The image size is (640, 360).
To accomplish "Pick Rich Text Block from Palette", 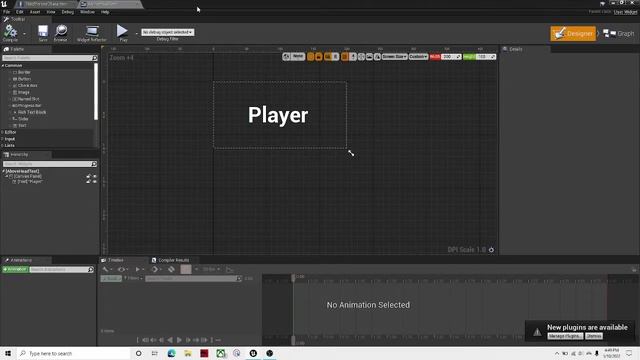I will coord(31,112).
